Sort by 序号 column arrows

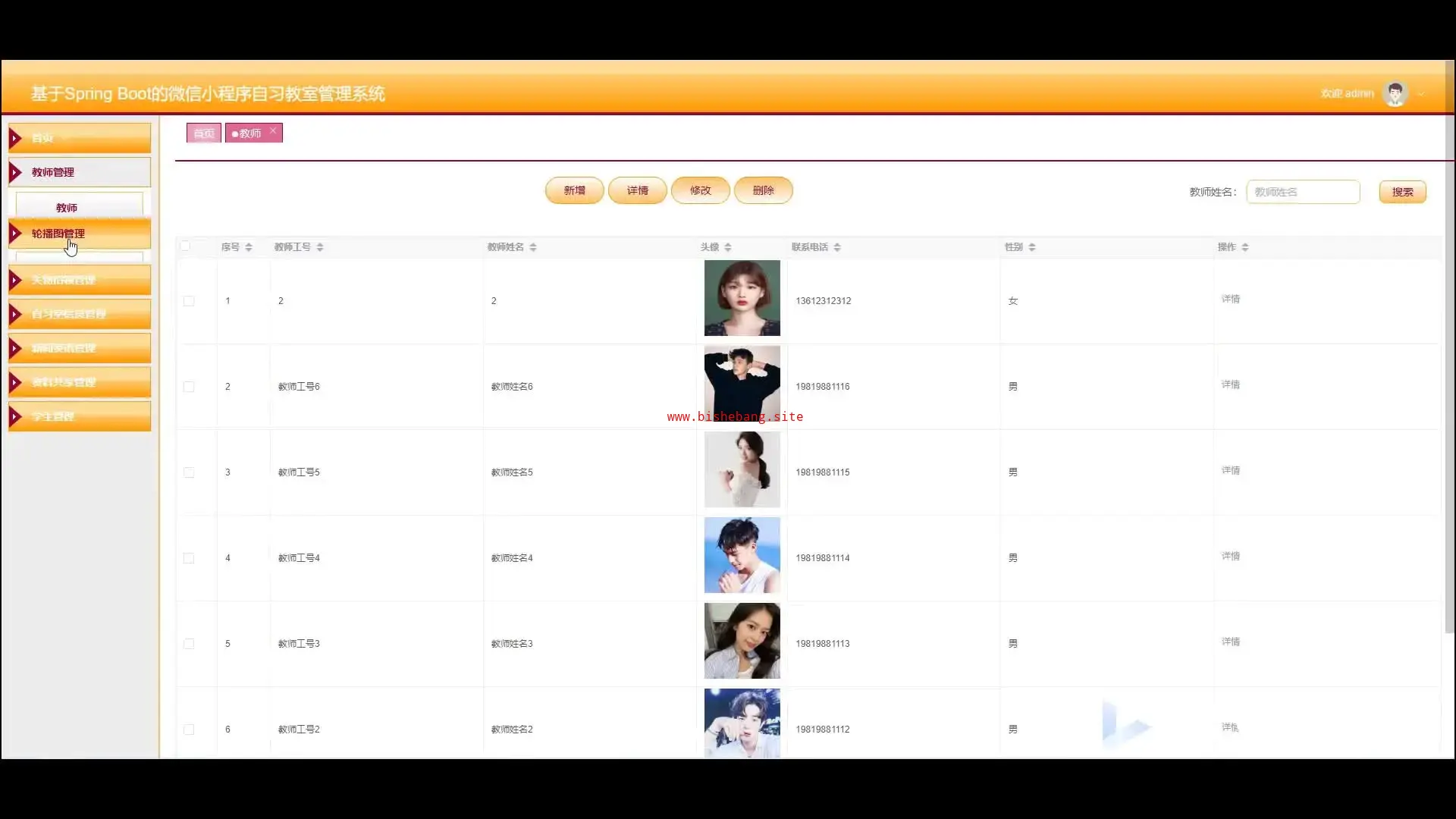[249, 247]
